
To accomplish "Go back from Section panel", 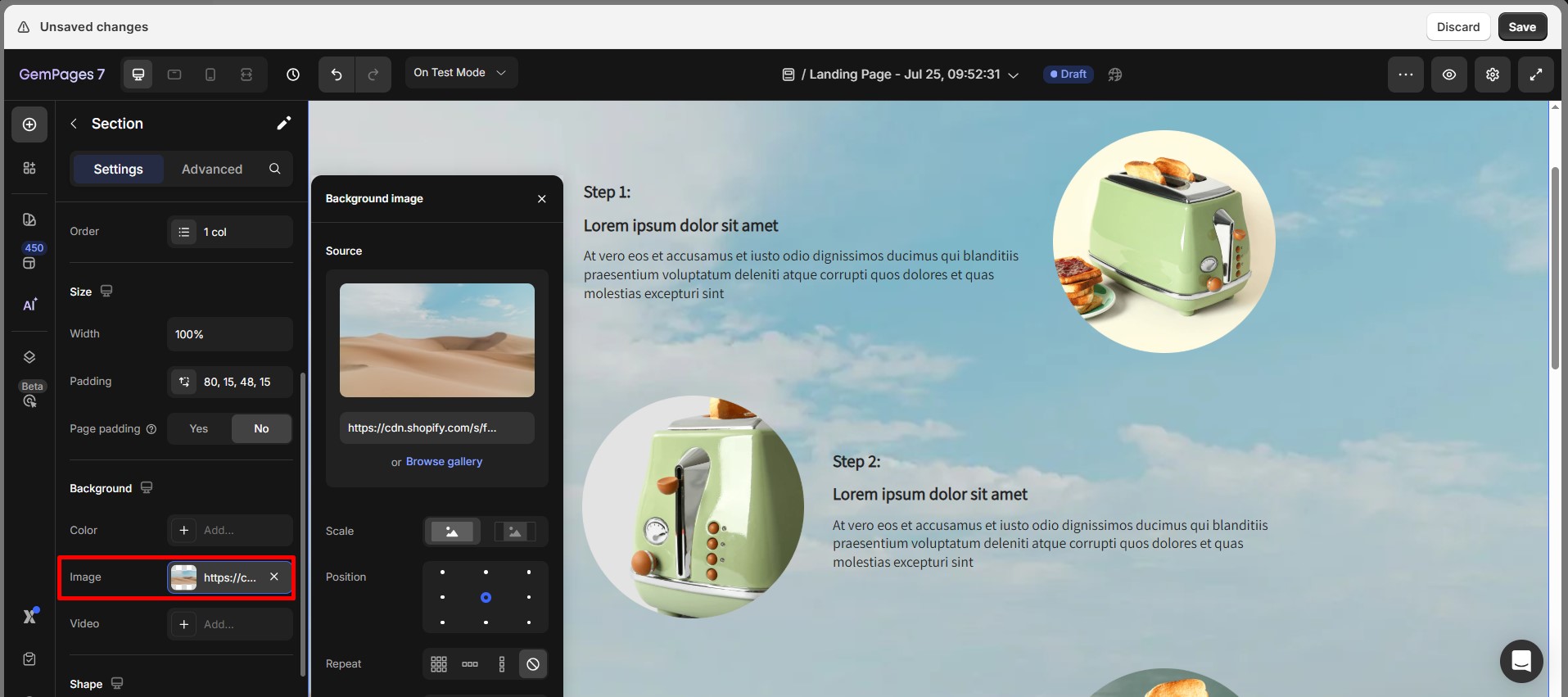I will pos(74,124).
